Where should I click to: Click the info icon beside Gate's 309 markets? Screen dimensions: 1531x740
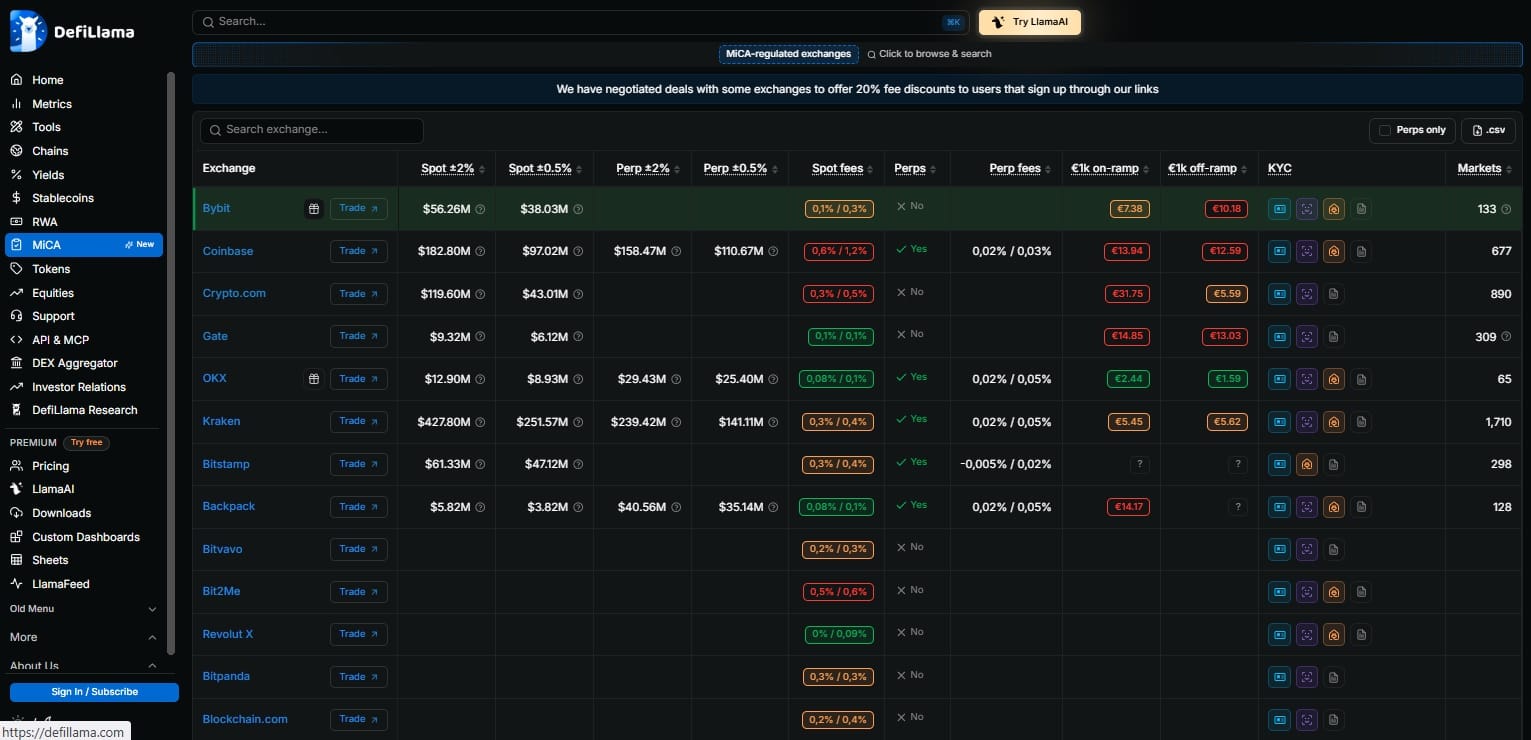[x=1507, y=337]
